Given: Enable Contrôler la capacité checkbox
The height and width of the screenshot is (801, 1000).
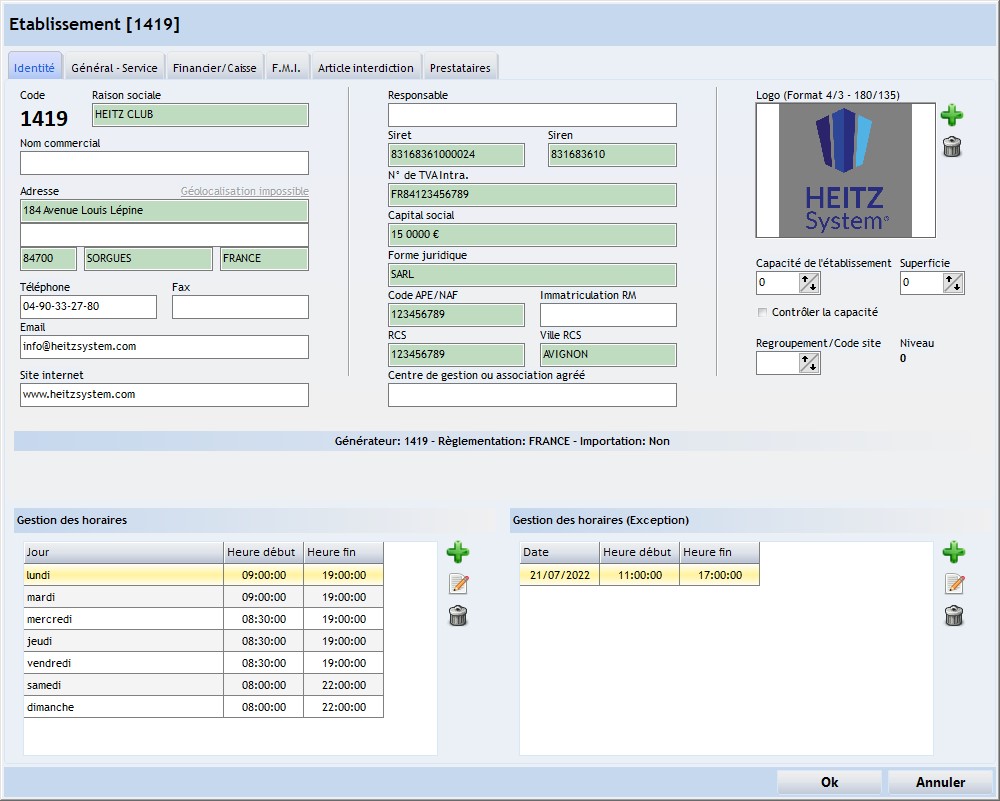Looking at the screenshot, I should click(763, 312).
